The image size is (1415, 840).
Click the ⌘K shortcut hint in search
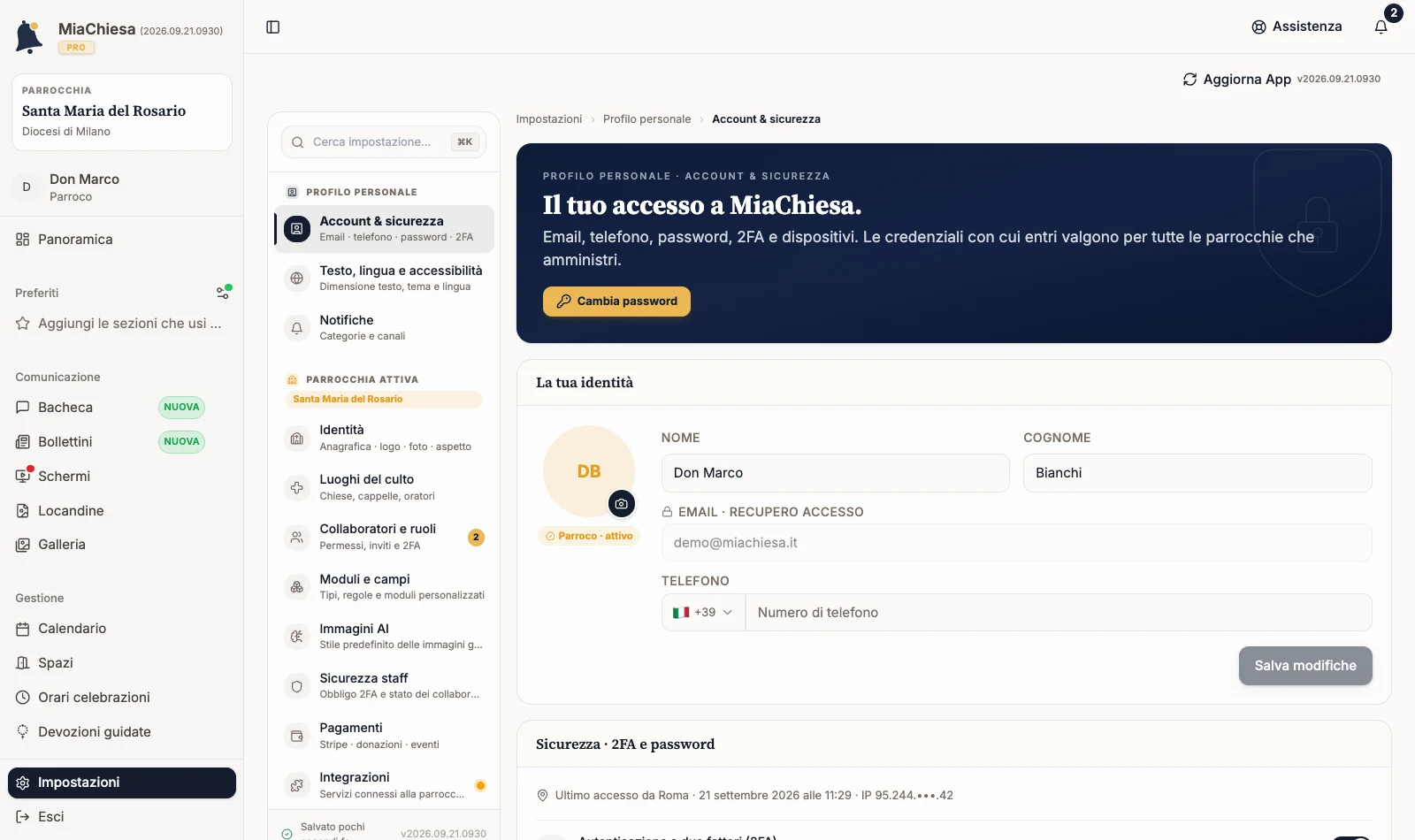tap(465, 142)
